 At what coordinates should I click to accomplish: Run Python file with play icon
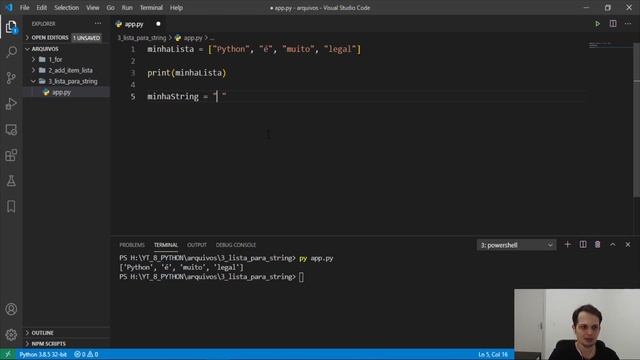pos(598,24)
